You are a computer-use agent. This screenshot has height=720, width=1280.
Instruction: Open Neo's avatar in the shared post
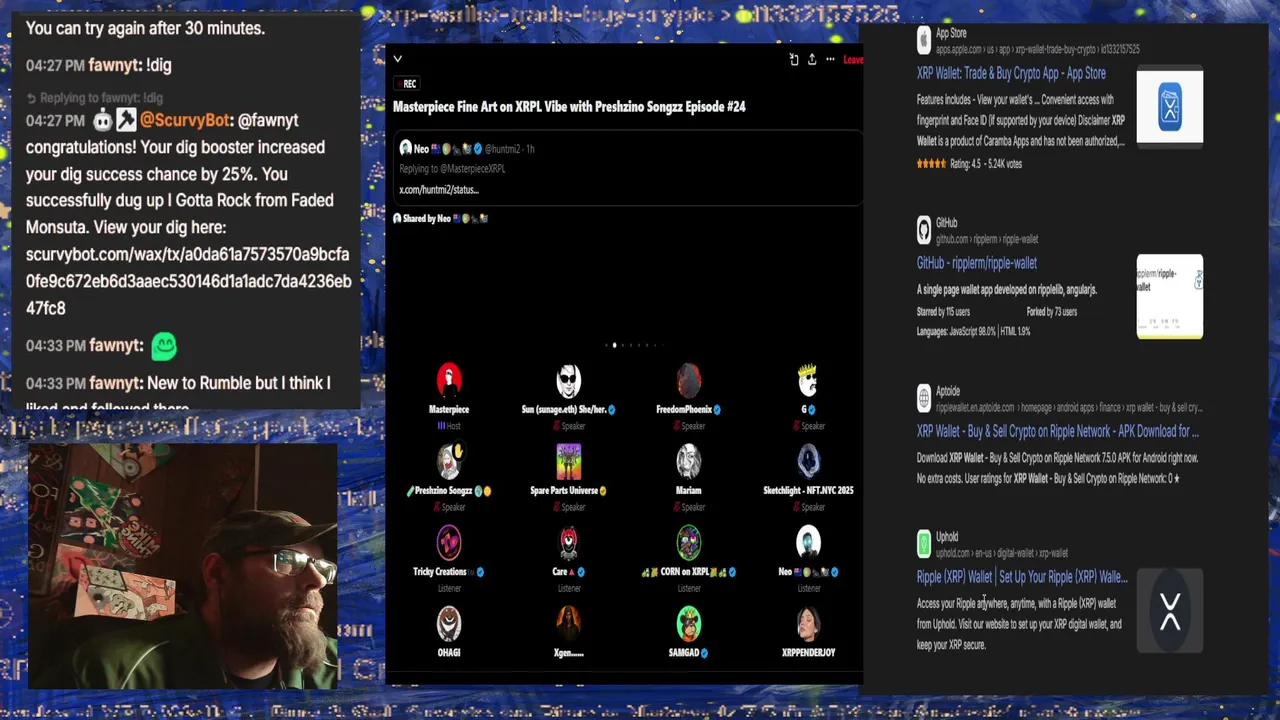click(405, 148)
